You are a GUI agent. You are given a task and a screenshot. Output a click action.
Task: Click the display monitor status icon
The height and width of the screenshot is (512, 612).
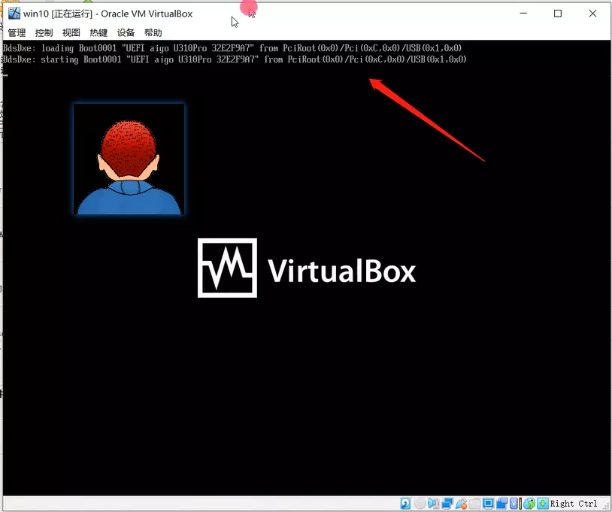click(x=488, y=503)
